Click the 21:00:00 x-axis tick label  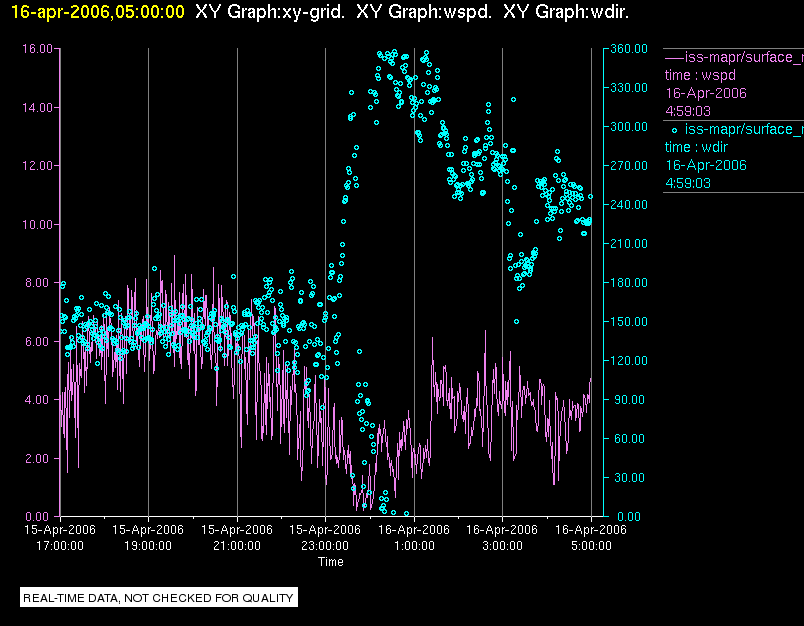[237, 546]
